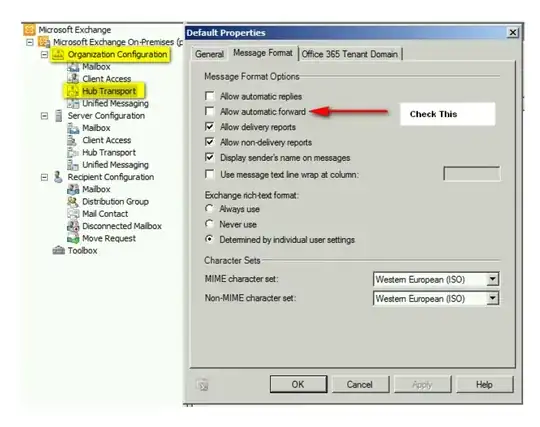The width and height of the screenshot is (540, 427).
Task: Click Unified Messaging icon under Organization Configuration
Action: tap(73, 103)
